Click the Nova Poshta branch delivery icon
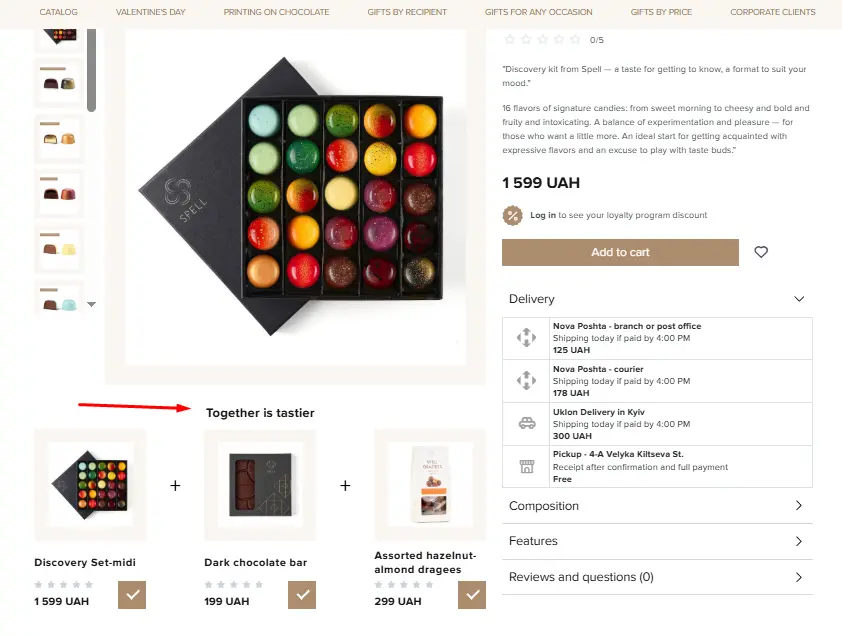 click(x=526, y=337)
